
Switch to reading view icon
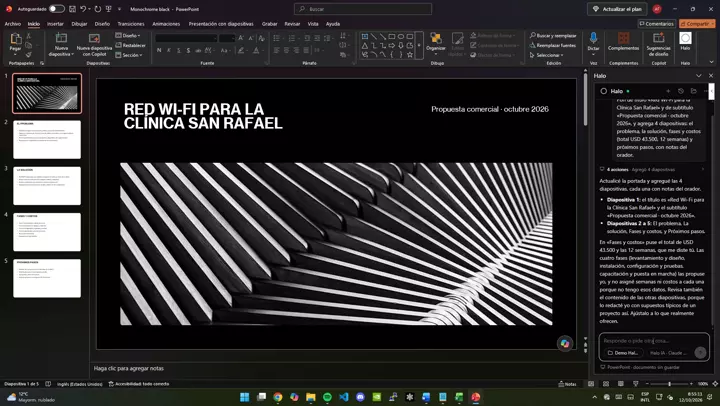coord(621,384)
